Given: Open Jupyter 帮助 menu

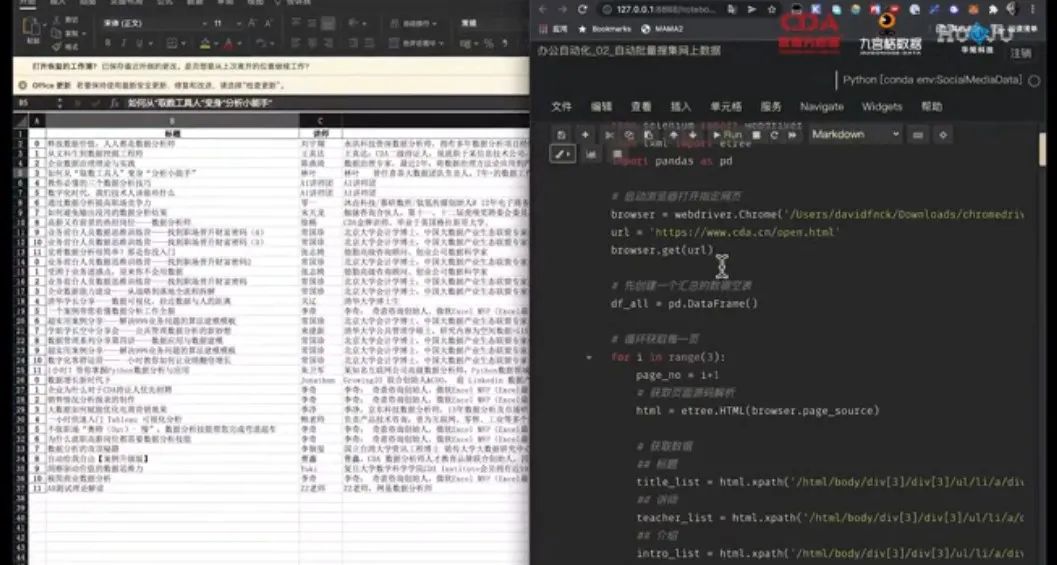Looking at the screenshot, I should coord(932,107).
